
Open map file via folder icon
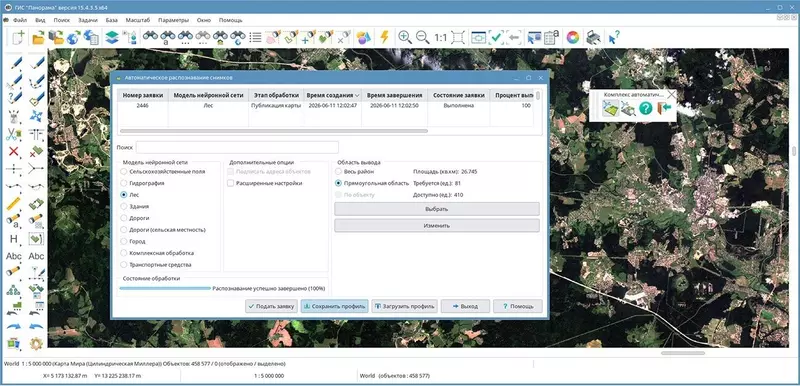pyautogui.click(x=38, y=38)
